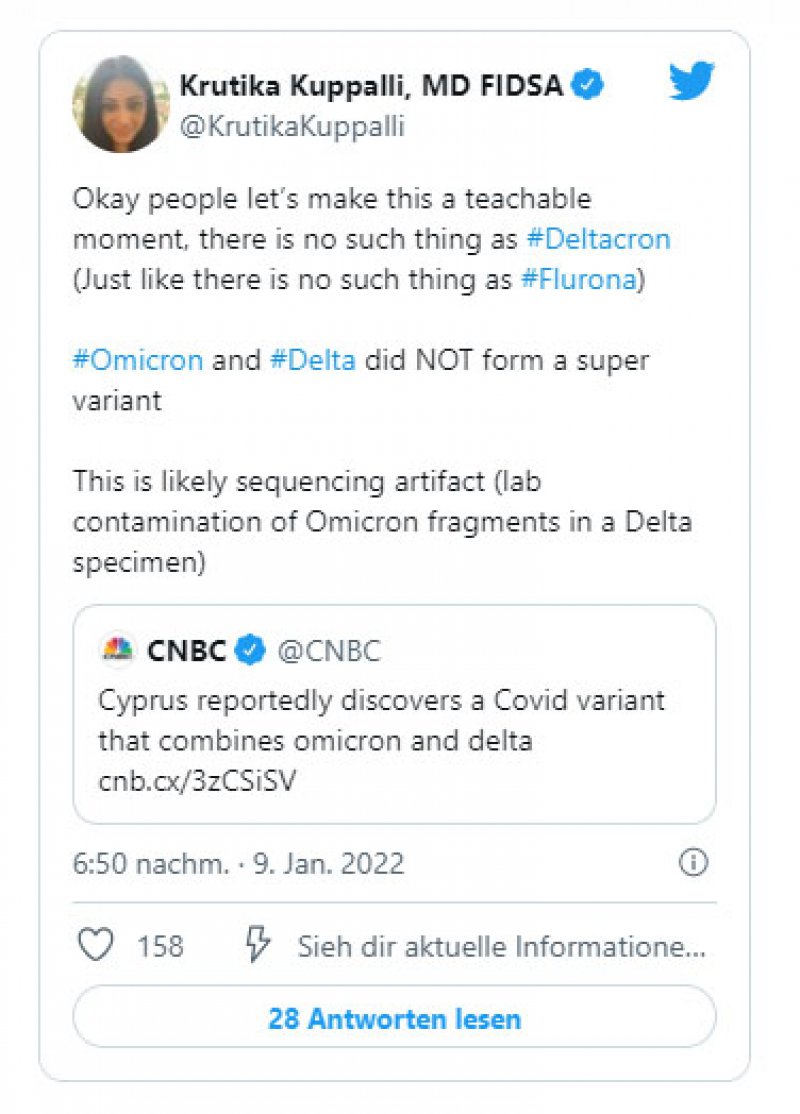800x1114 pixels.
Task: Click the 158 likes count
Action: [161, 946]
